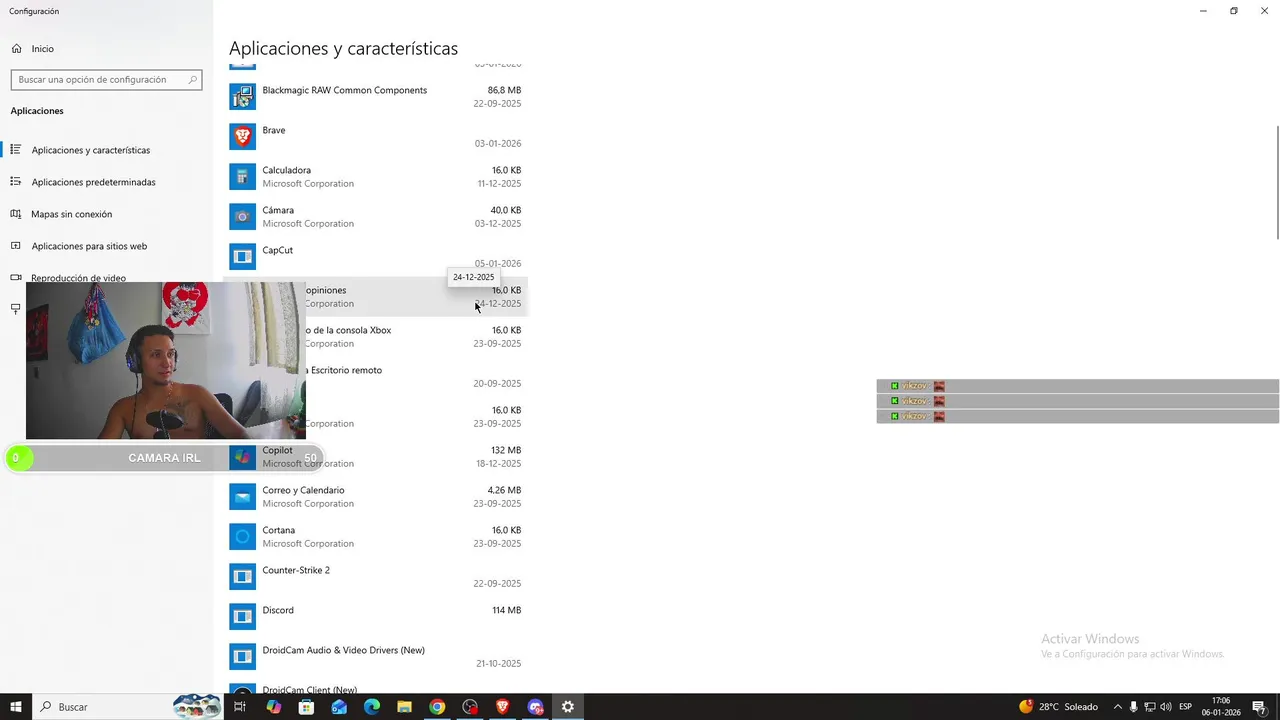Image resolution: width=1280 pixels, height=720 pixels.
Task: Open Windows Start menu
Action: click(x=16, y=707)
